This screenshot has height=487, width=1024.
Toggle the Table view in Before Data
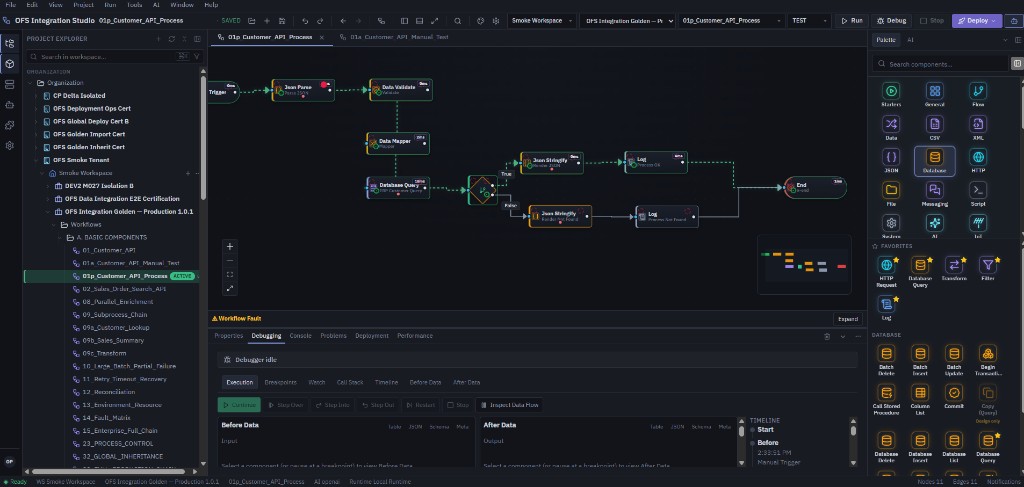395,427
